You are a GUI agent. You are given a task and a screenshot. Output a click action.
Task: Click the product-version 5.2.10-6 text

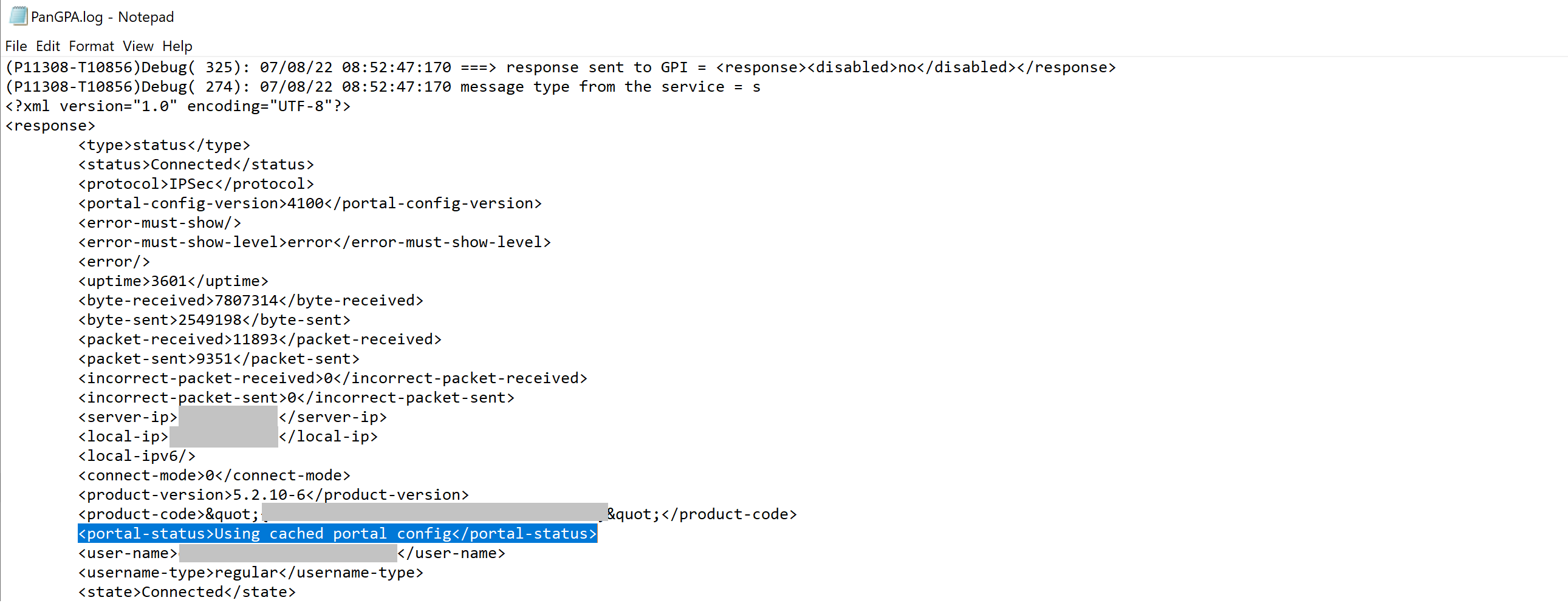[x=272, y=495]
